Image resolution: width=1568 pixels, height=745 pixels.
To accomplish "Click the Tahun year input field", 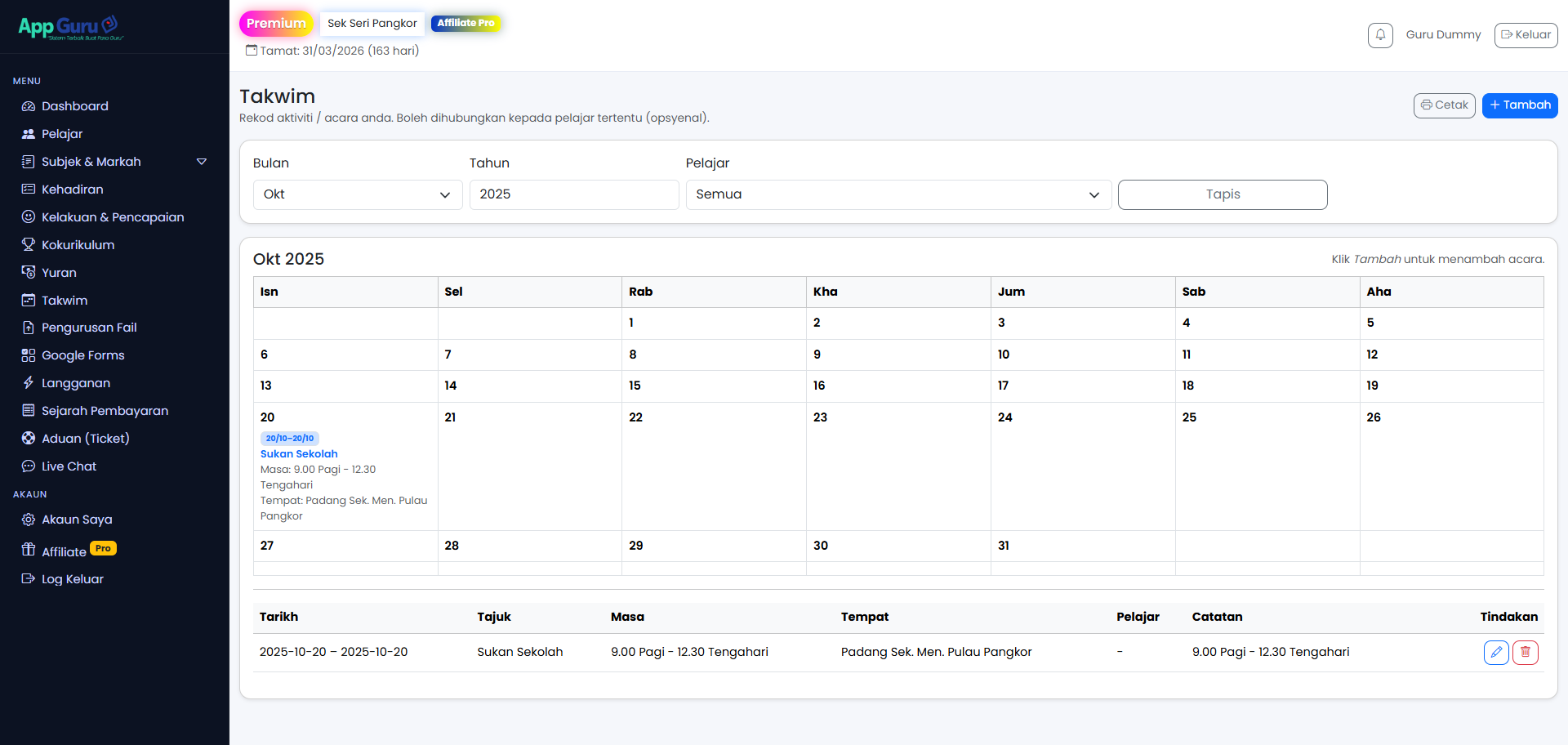I will click(573, 194).
